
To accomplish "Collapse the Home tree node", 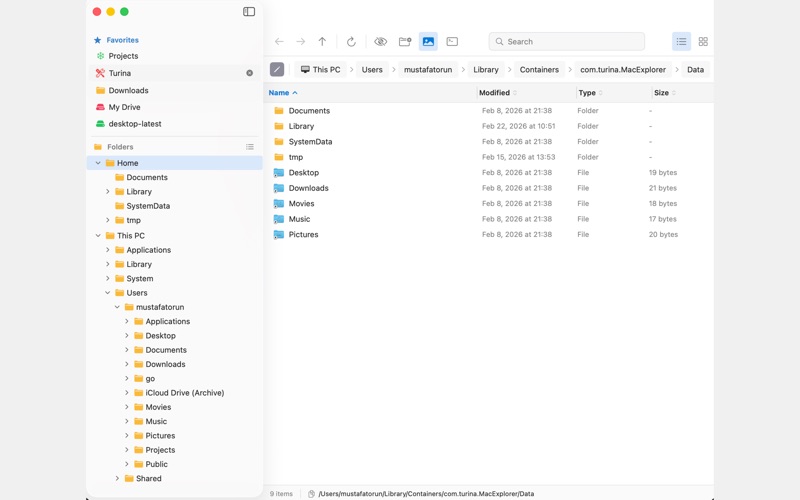I will [x=98, y=163].
